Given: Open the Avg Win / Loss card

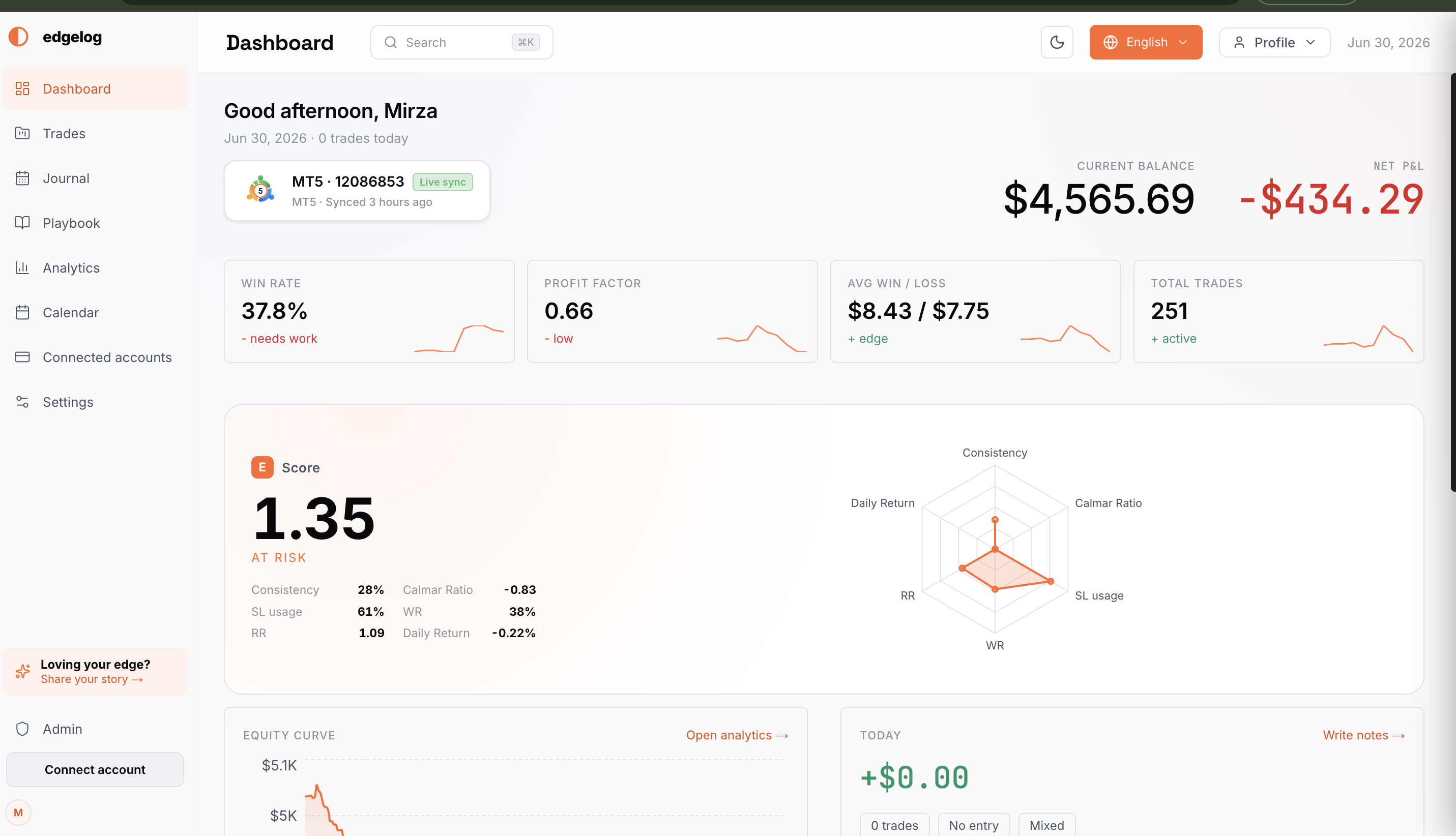Looking at the screenshot, I should (976, 311).
